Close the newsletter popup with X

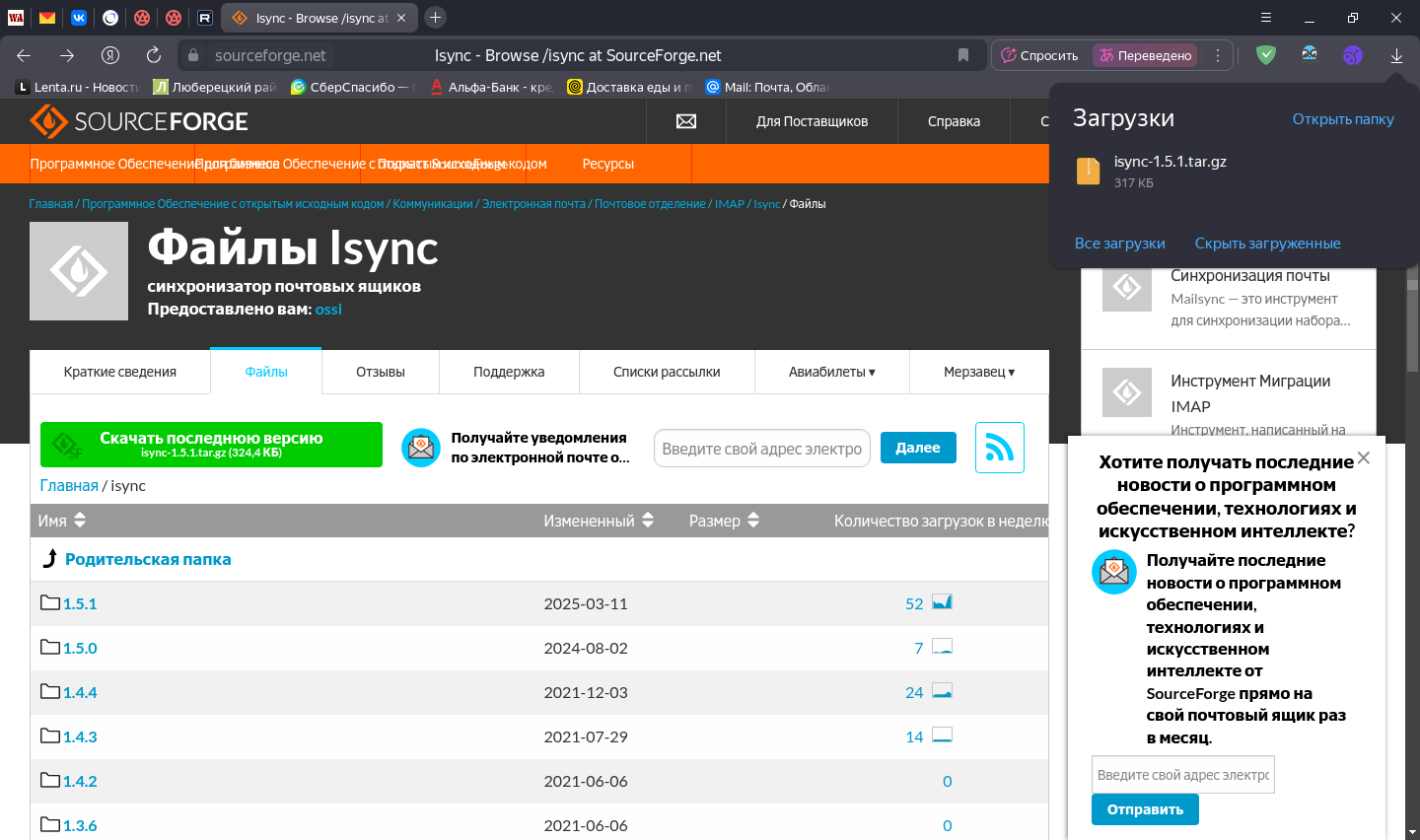(x=1363, y=457)
